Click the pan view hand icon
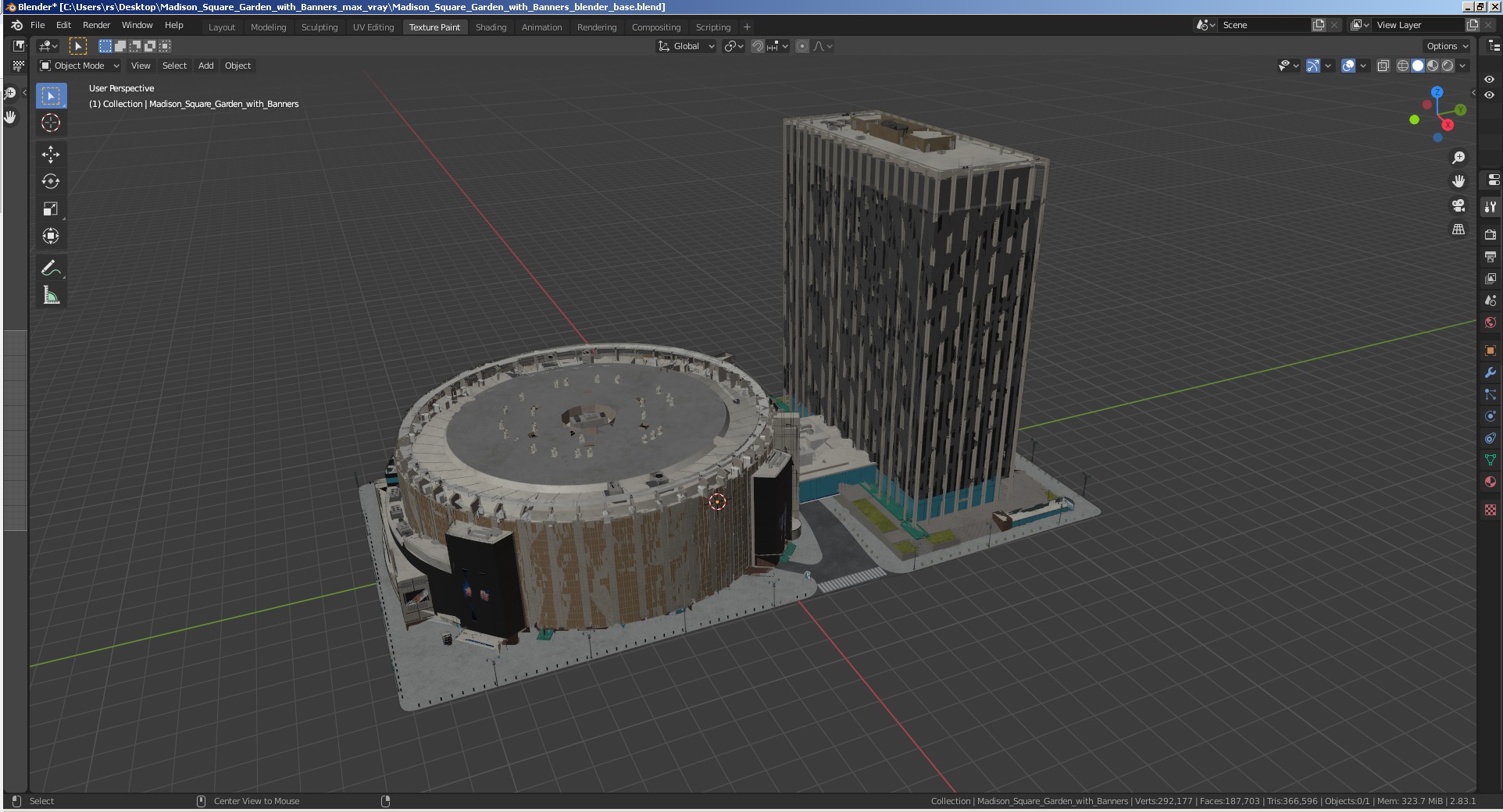This screenshot has height=812, width=1503. tap(1458, 181)
